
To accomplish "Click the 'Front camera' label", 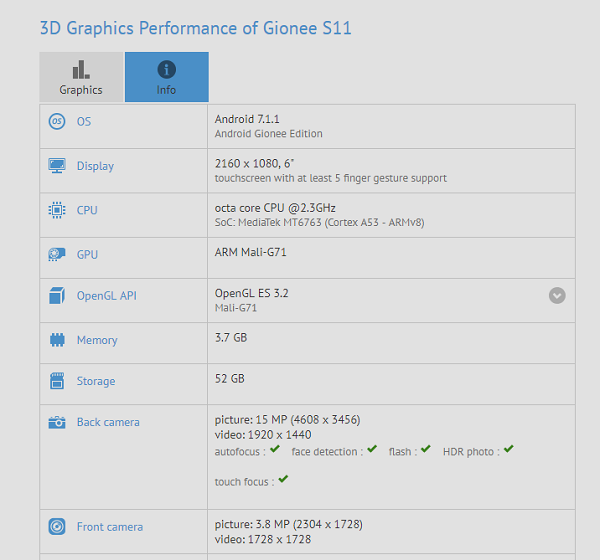I will [x=110, y=527].
